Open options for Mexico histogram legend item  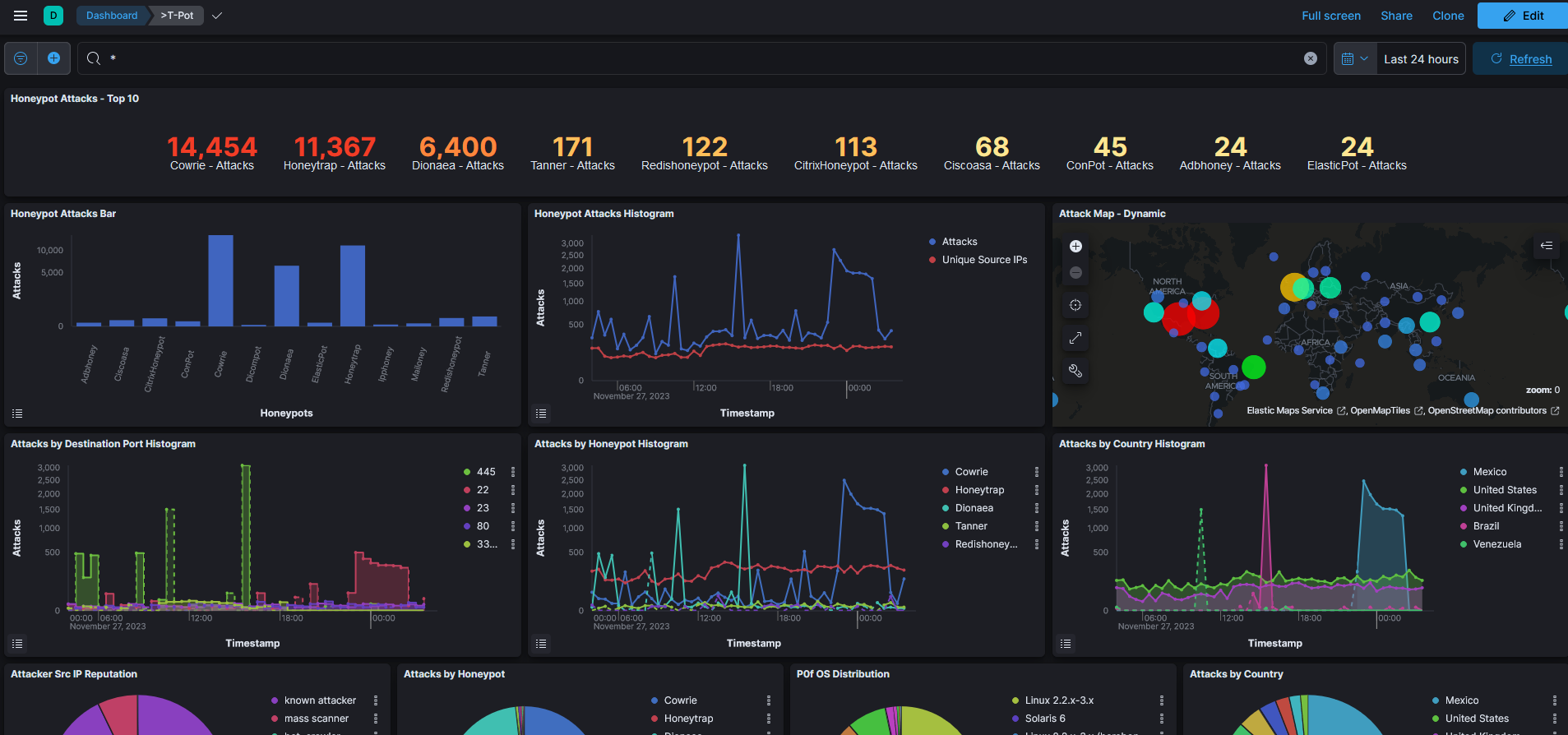point(1561,472)
